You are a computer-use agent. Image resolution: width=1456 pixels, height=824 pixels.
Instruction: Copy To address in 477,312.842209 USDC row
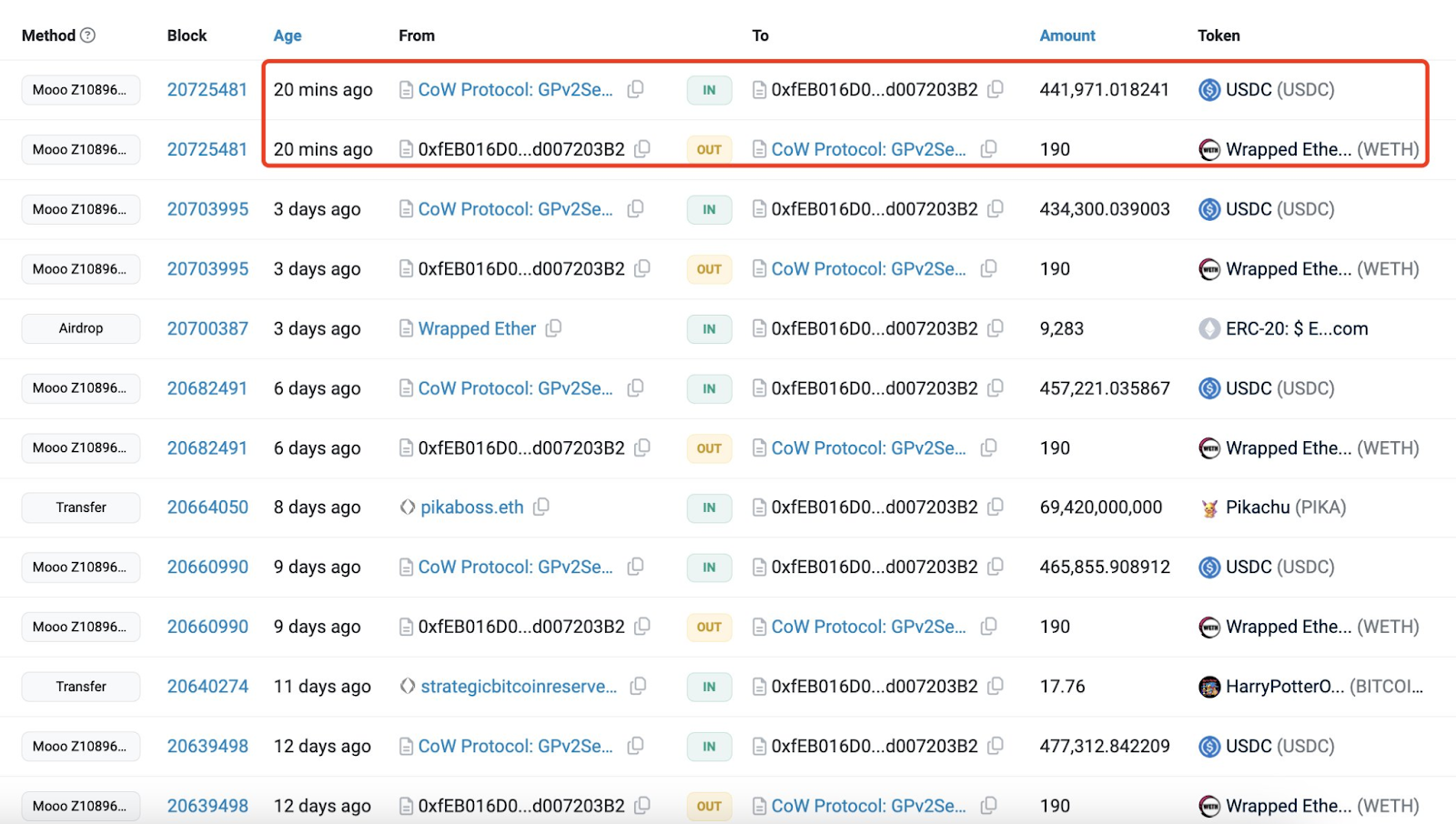(x=996, y=745)
